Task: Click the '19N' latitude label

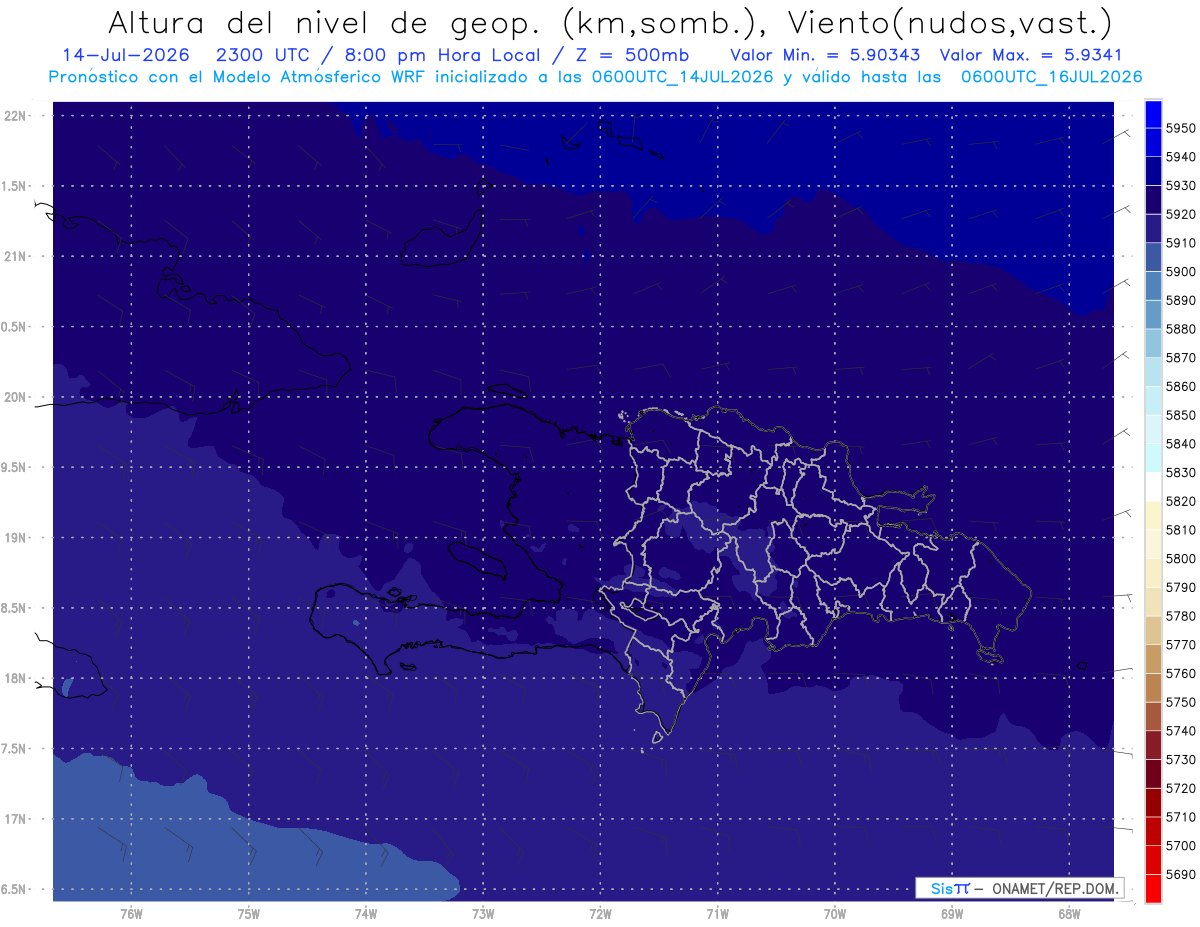Action: (17, 538)
